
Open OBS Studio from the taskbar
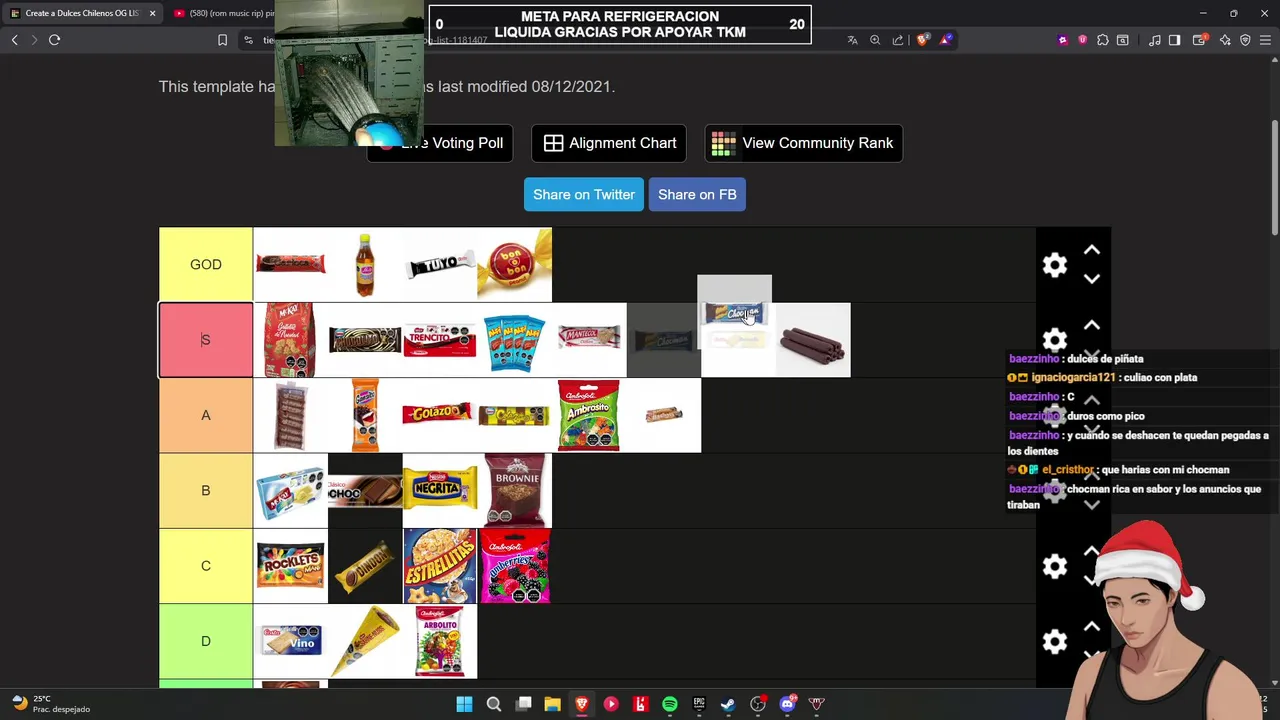(758, 704)
